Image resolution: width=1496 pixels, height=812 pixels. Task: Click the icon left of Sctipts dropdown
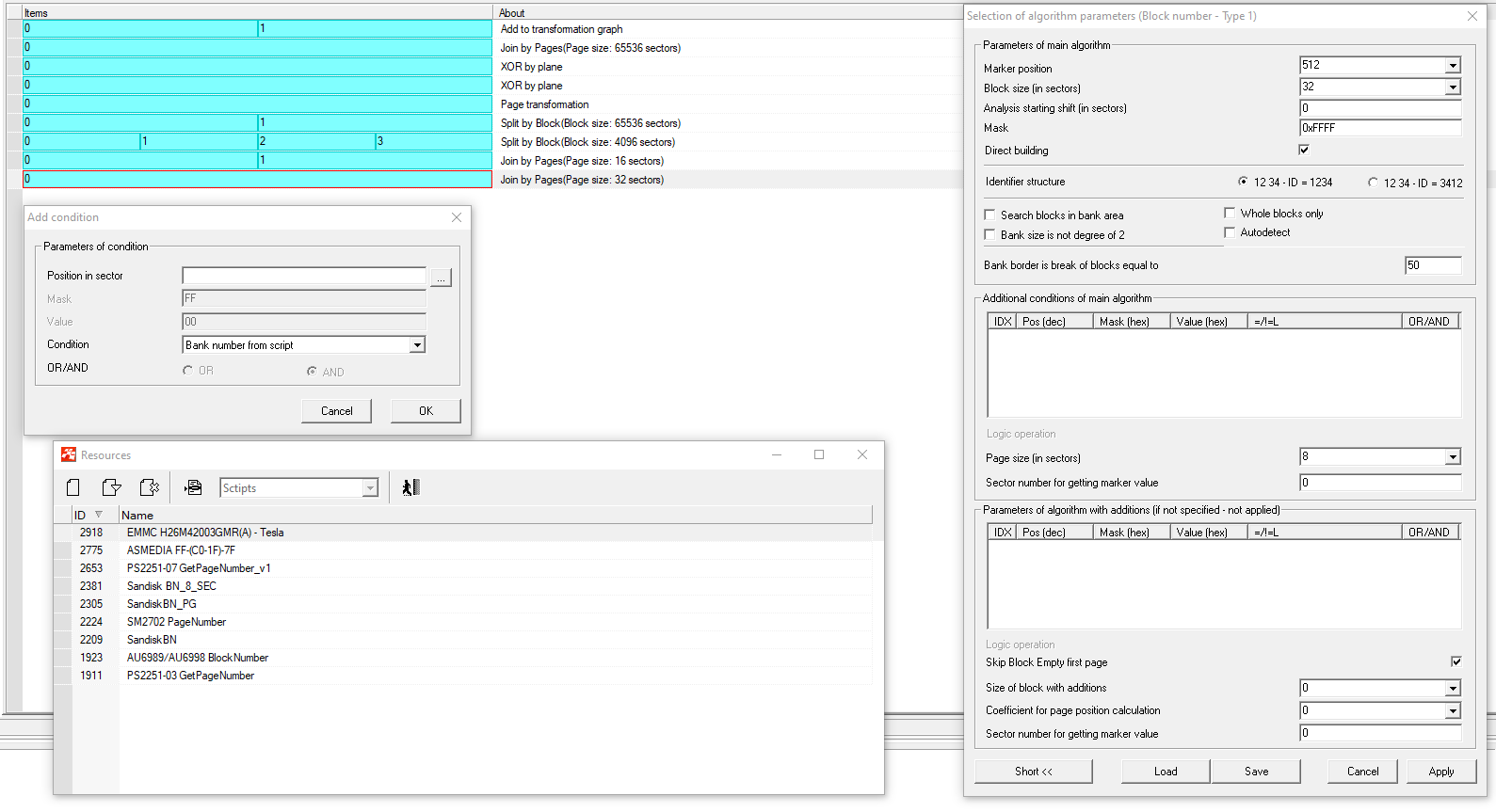point(193,487)
